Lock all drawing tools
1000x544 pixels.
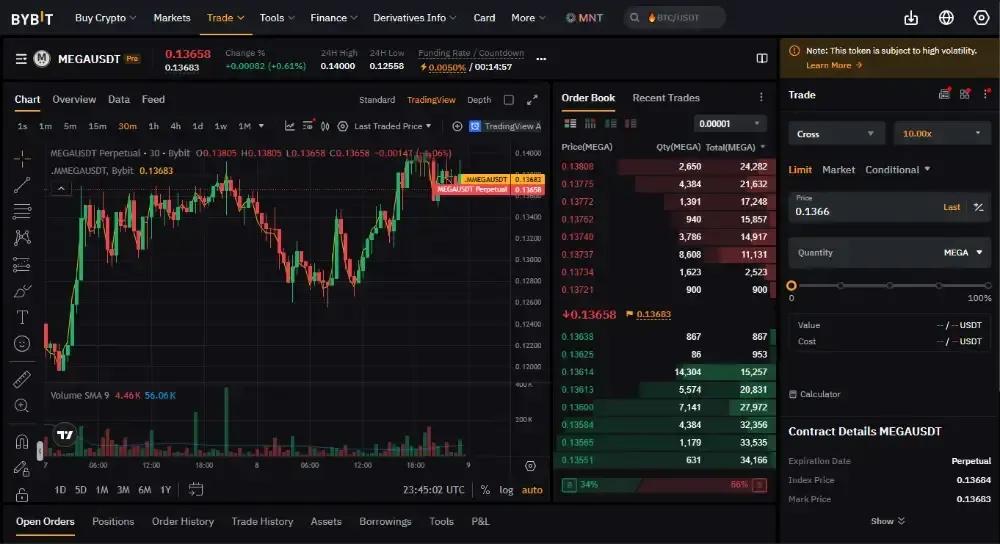coord(22,495)
